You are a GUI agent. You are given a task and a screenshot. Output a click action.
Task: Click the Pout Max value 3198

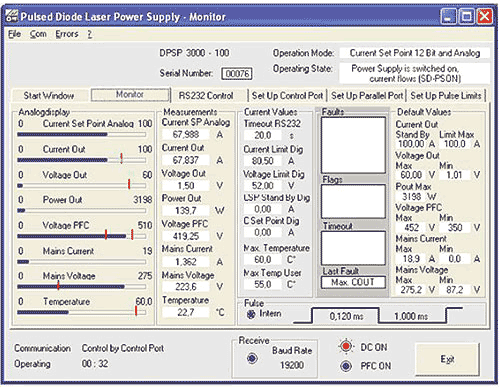click(411, 197)
